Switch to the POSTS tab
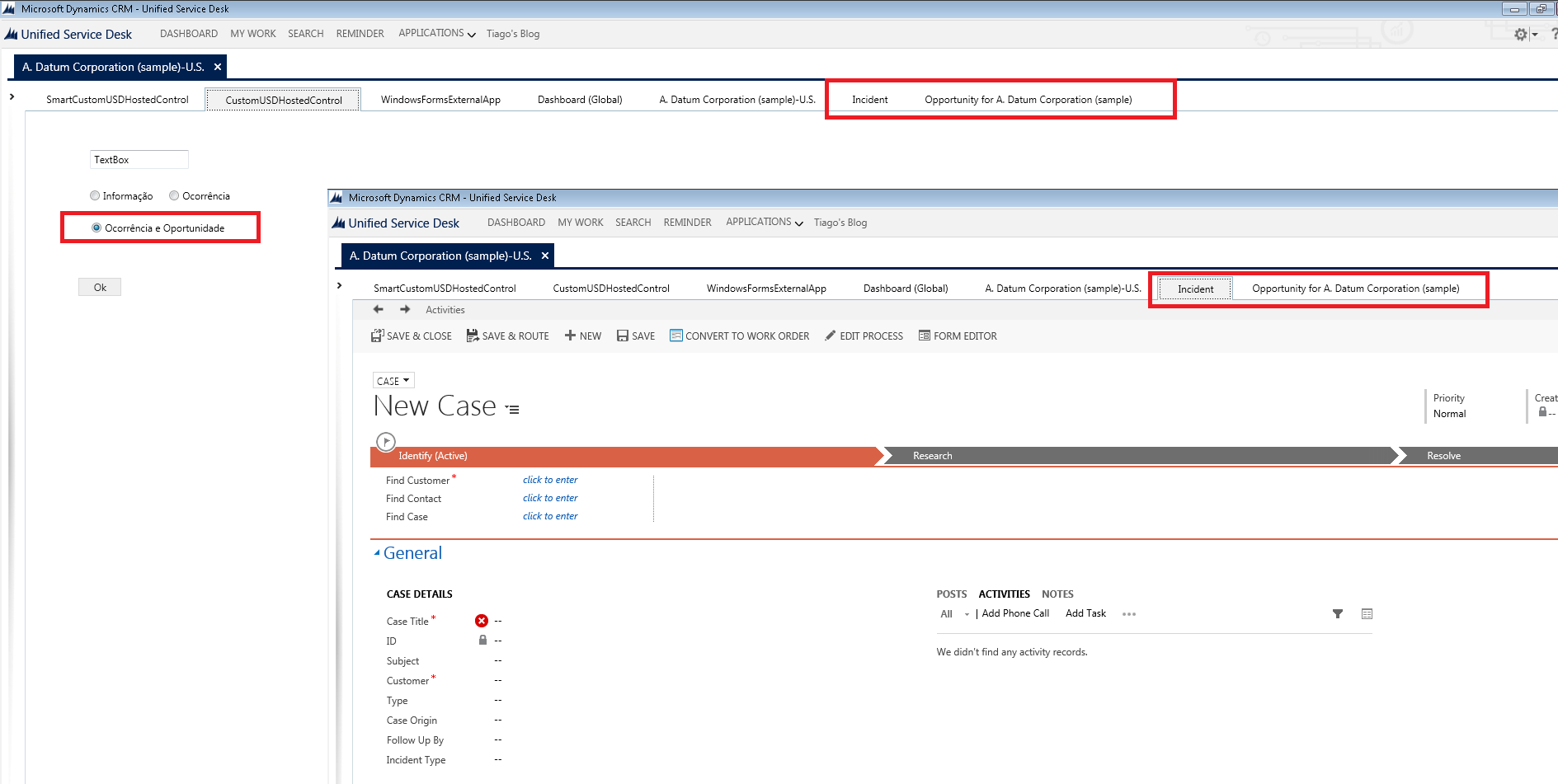 point(951,594)
